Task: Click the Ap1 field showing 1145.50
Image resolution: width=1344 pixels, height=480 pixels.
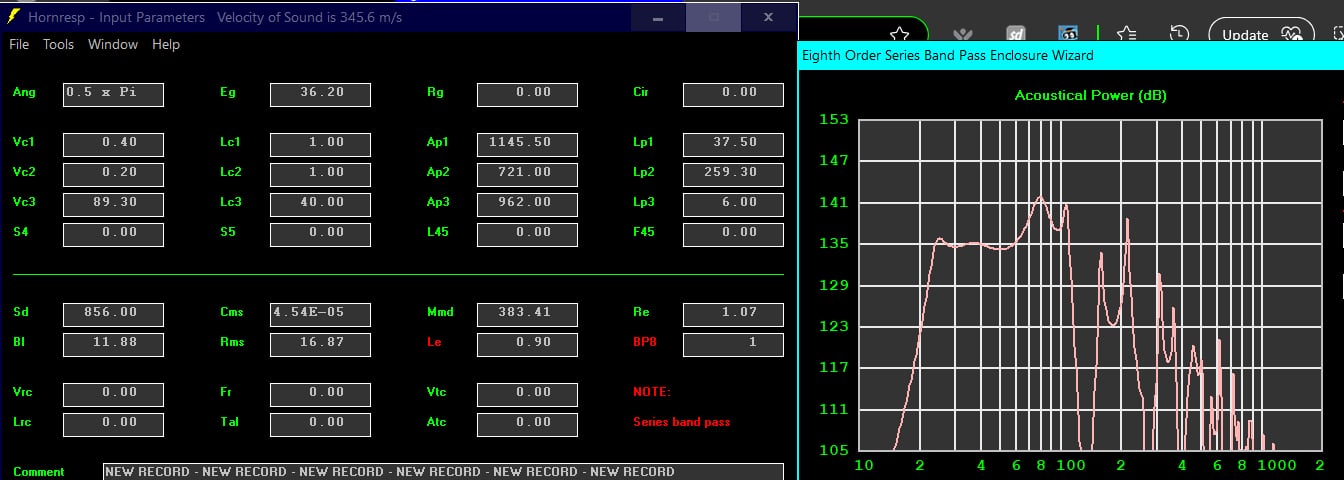Action: coord(527,145)
